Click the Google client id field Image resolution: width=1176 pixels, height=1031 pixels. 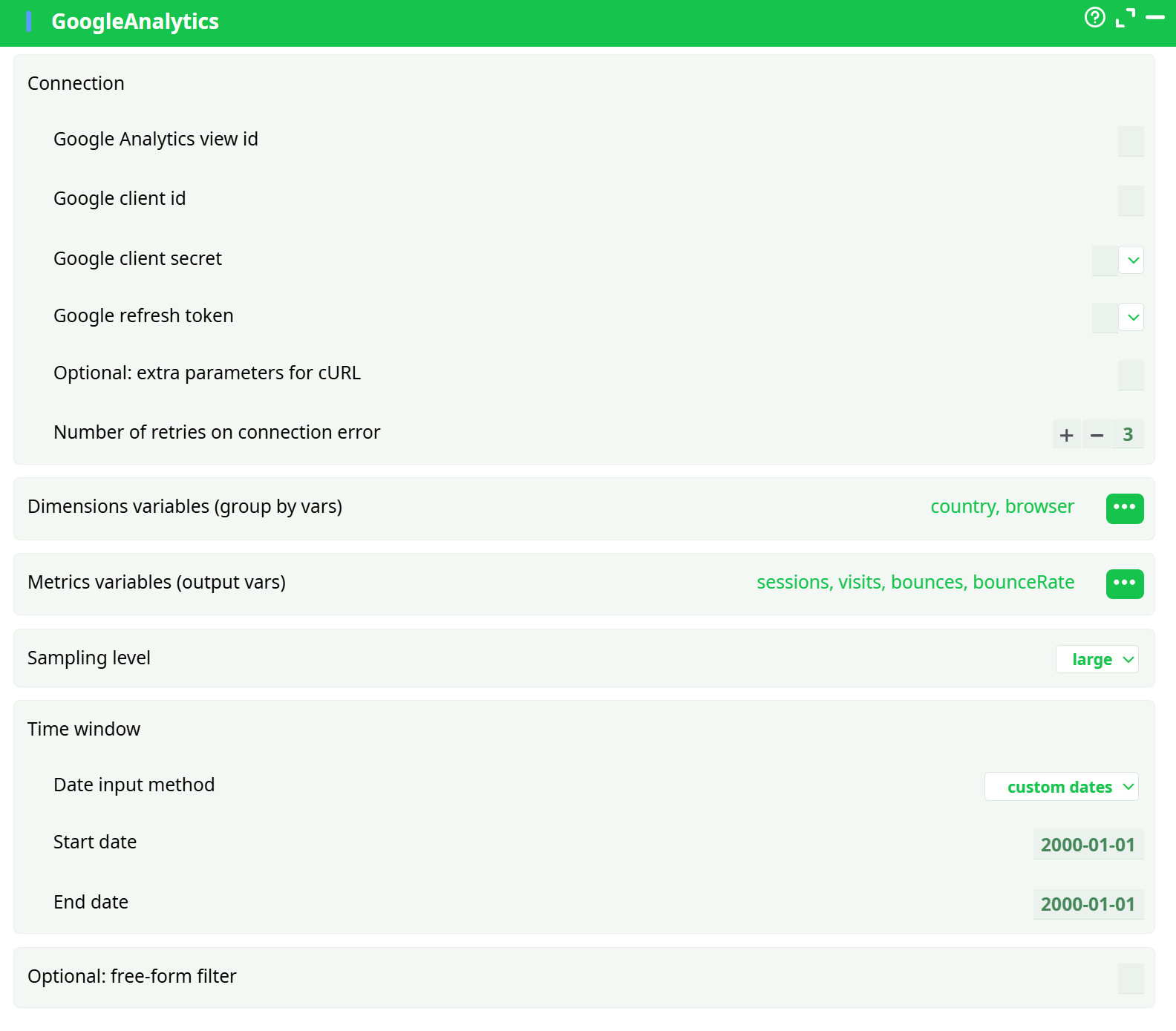[x=1130, y=200]
